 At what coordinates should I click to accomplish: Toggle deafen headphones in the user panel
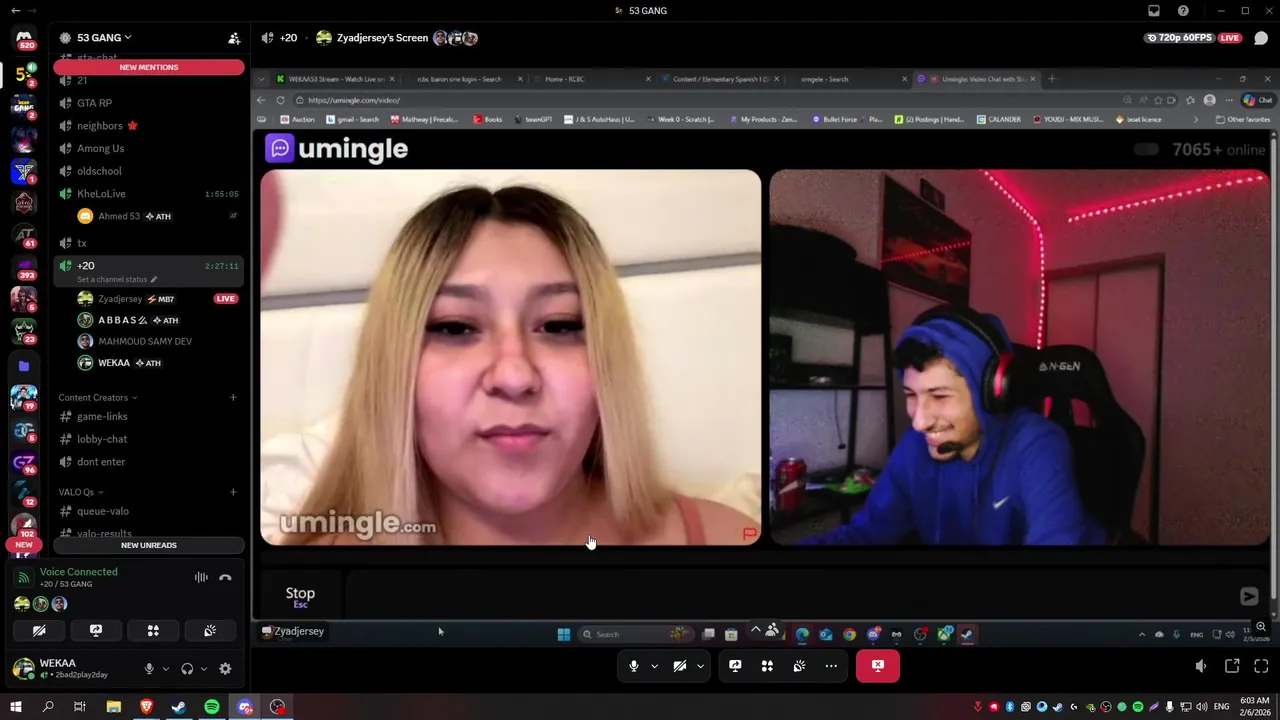click(187, 669)
